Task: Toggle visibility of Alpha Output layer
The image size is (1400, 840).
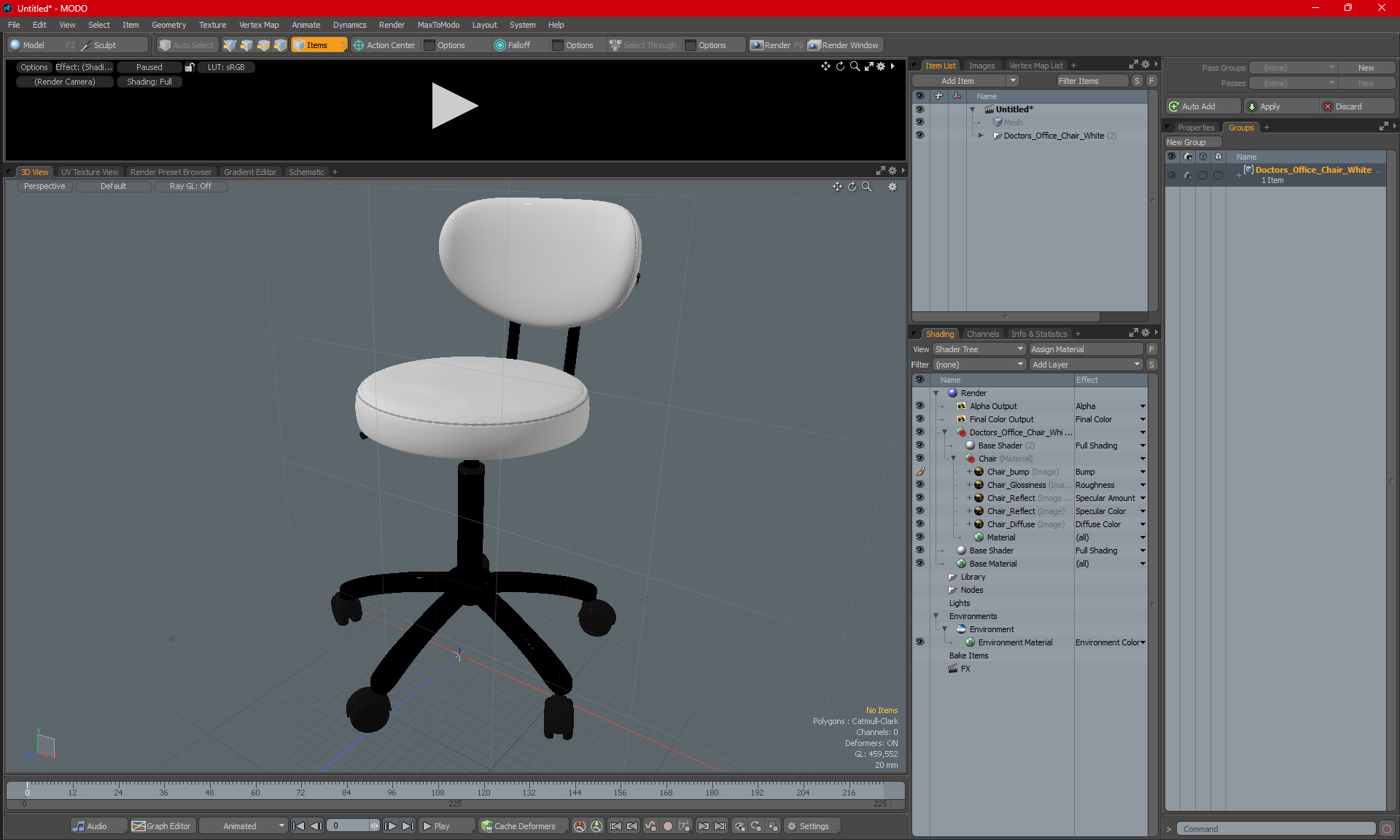Action: (919, 406)
